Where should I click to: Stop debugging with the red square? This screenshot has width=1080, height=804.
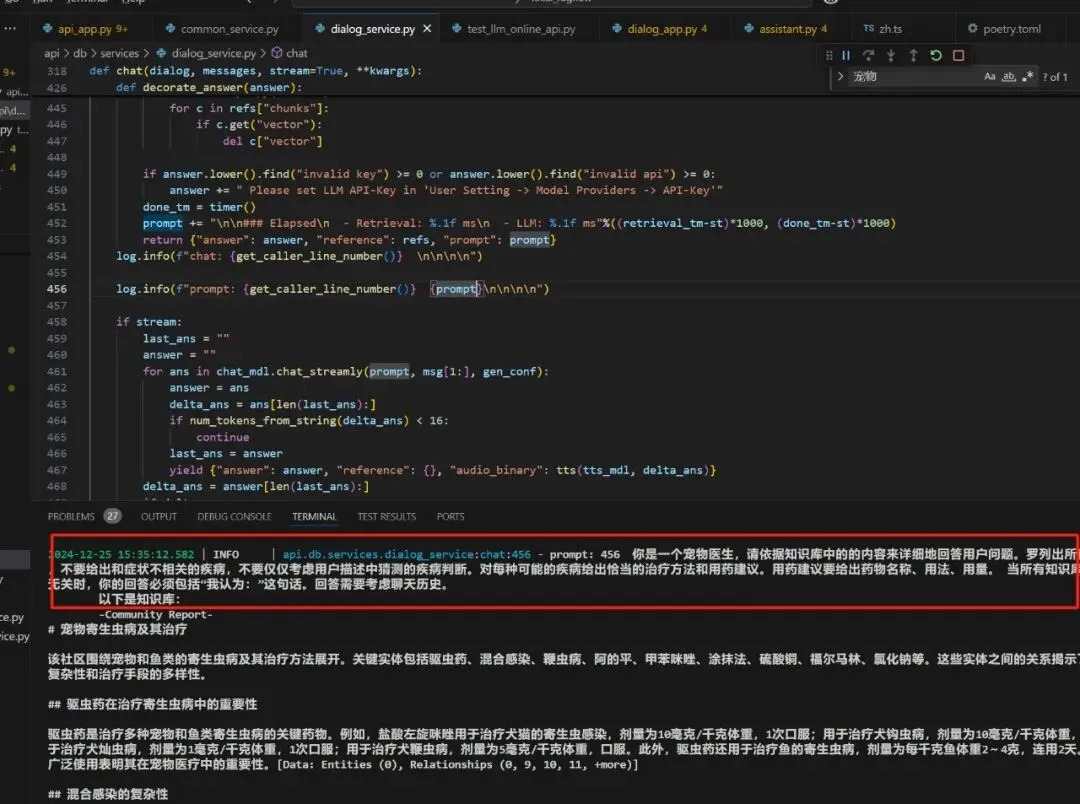point(958,55)
